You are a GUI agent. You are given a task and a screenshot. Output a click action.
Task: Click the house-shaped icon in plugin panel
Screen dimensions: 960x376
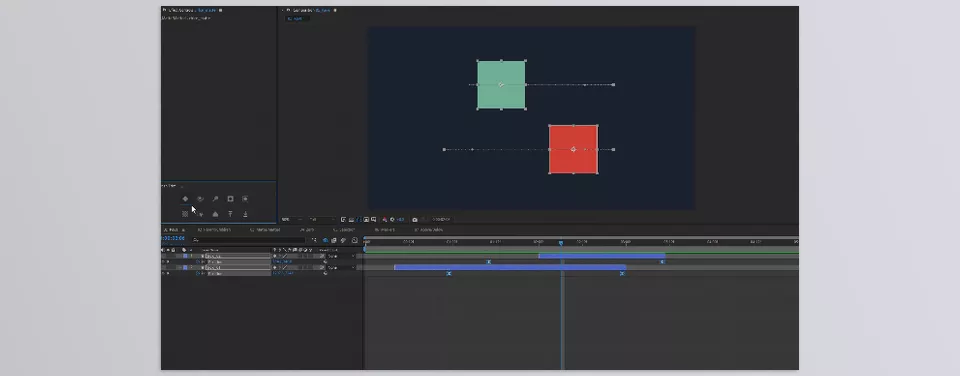click(x=215, y=214)
